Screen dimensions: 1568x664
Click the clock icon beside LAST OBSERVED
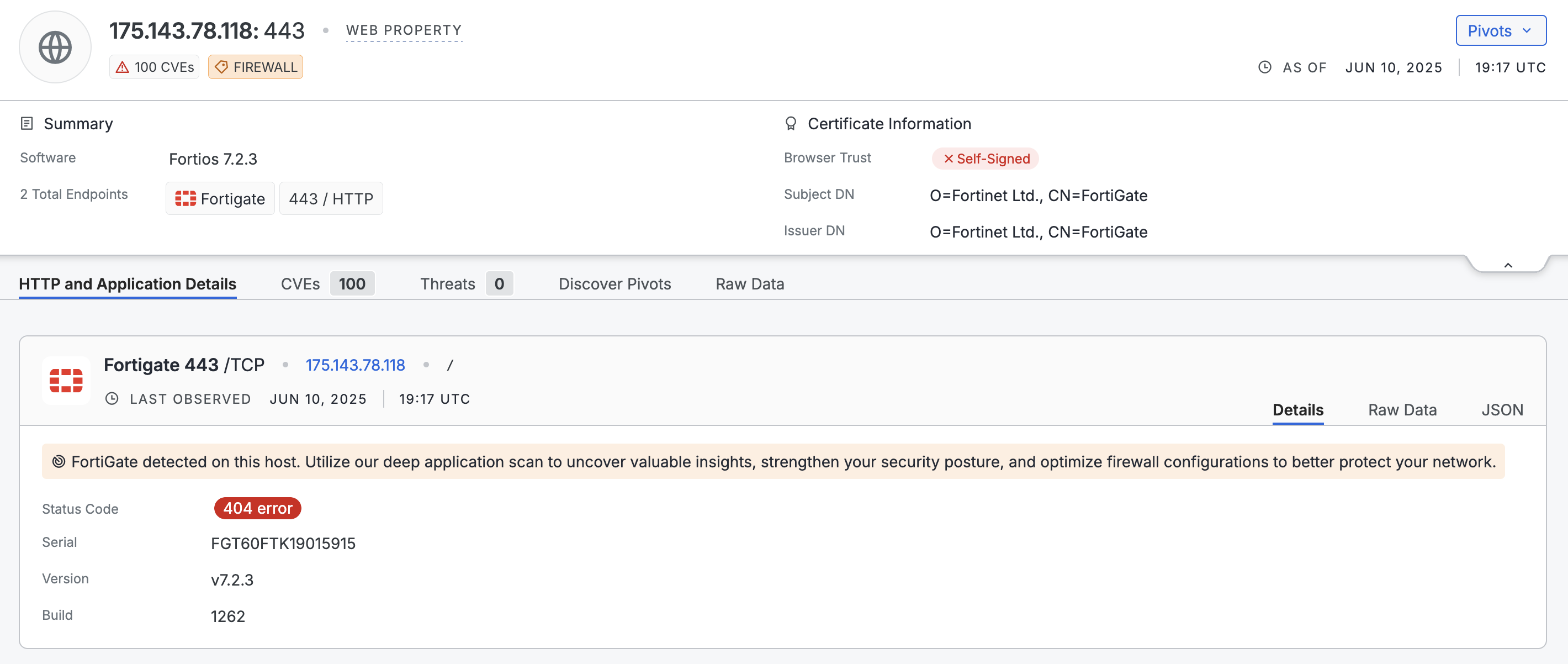click(112, 398)
